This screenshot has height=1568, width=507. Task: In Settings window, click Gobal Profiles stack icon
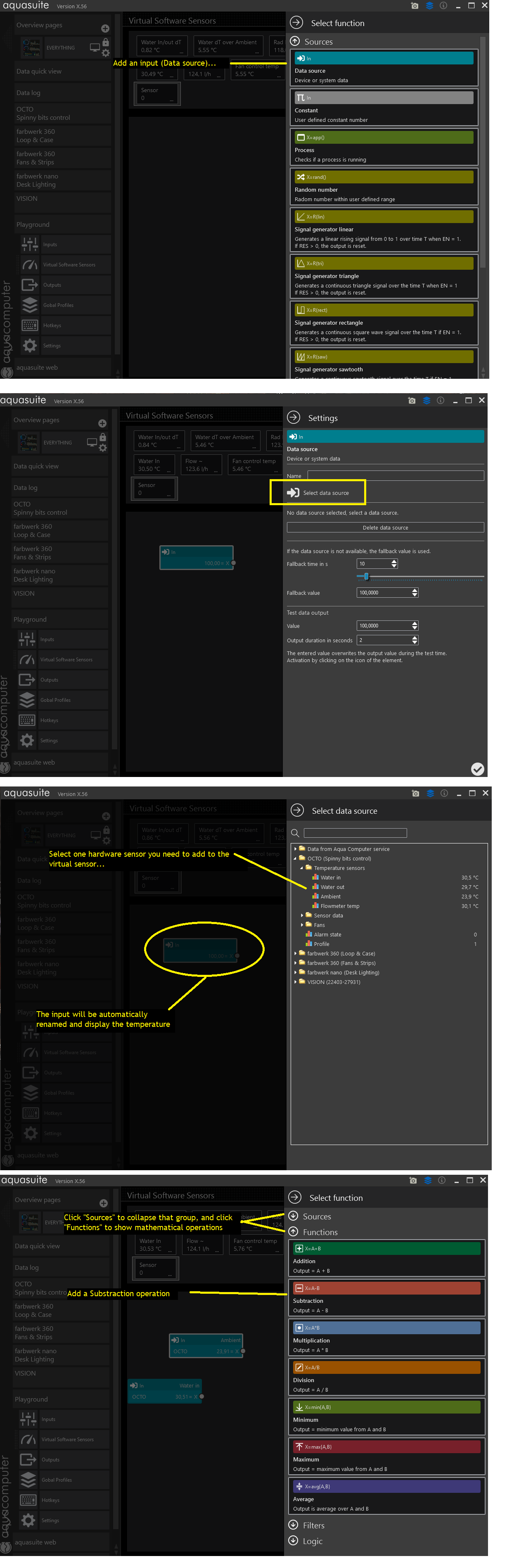click(x=27, y=700)
